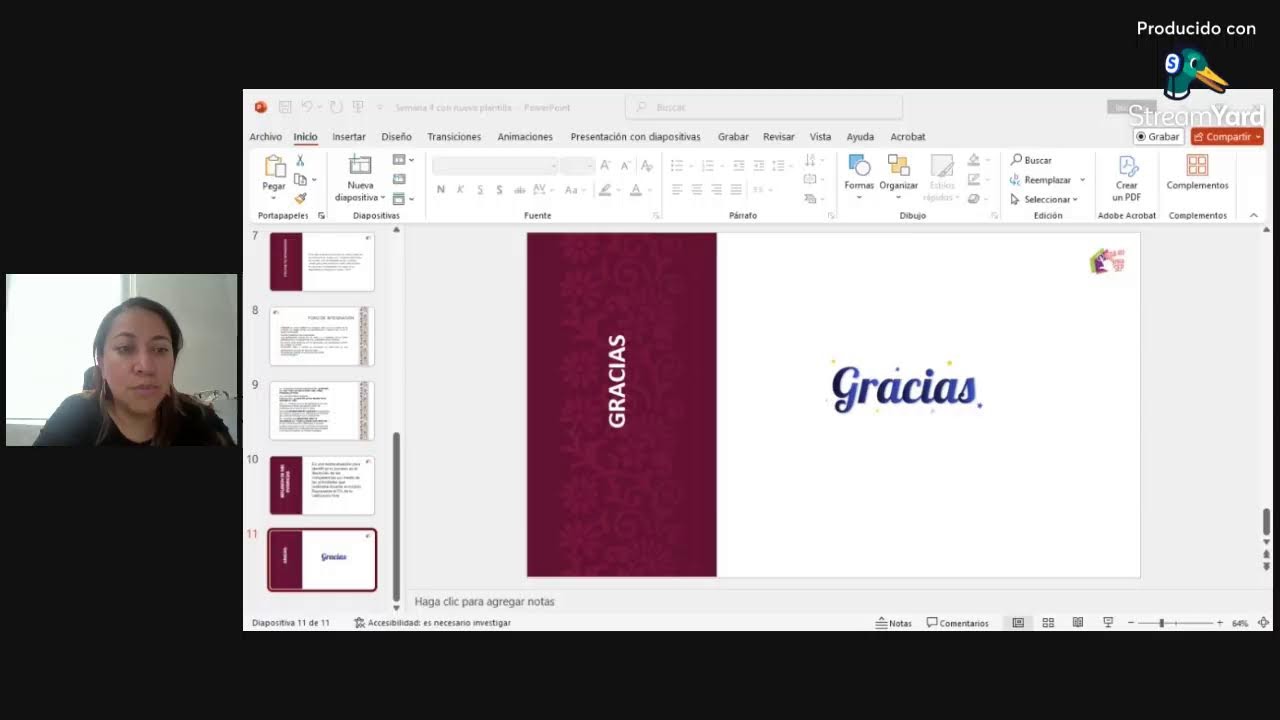
Task: Click the highlighter color icon in Fuente
Action: click(604, 189)
